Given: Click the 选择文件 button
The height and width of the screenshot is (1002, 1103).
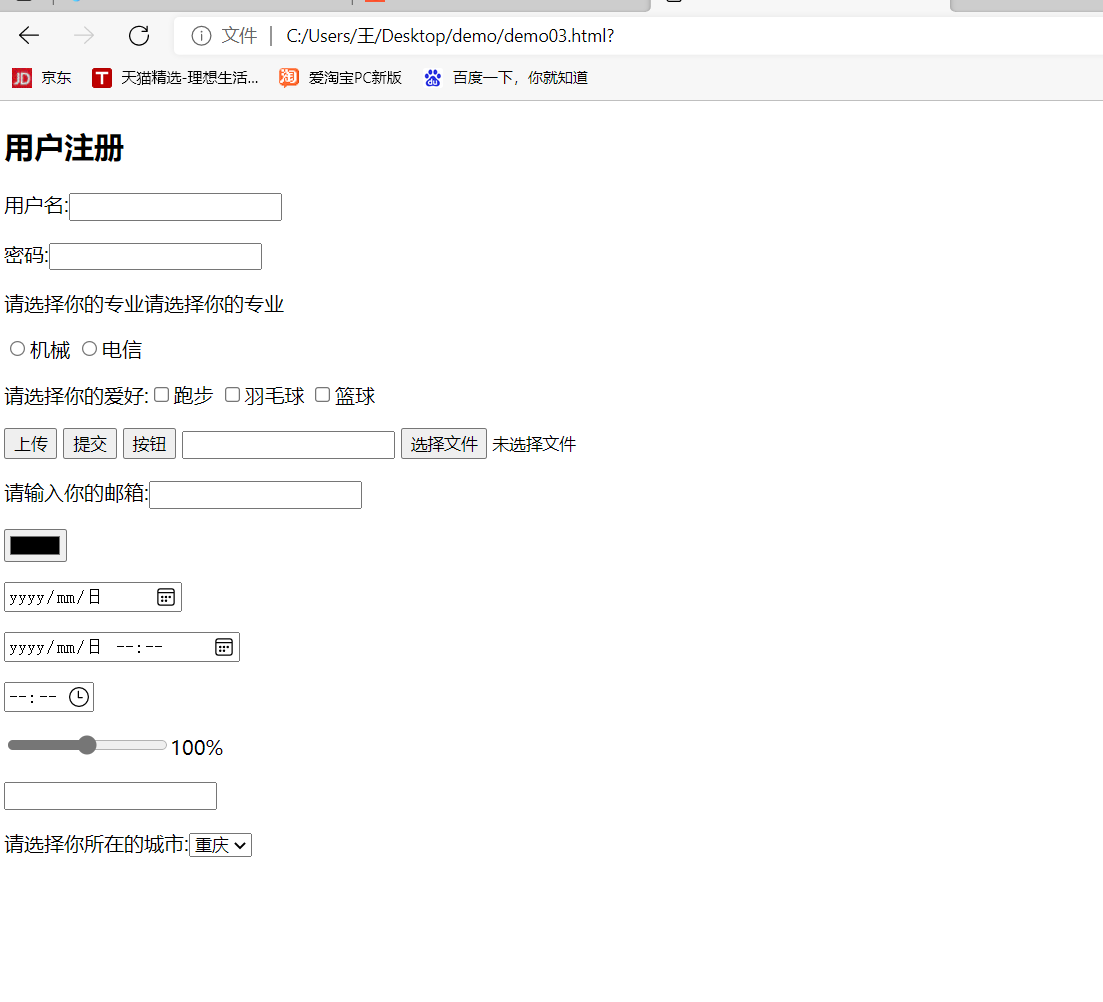Looking at the screenshot, I should pos(444,444).
